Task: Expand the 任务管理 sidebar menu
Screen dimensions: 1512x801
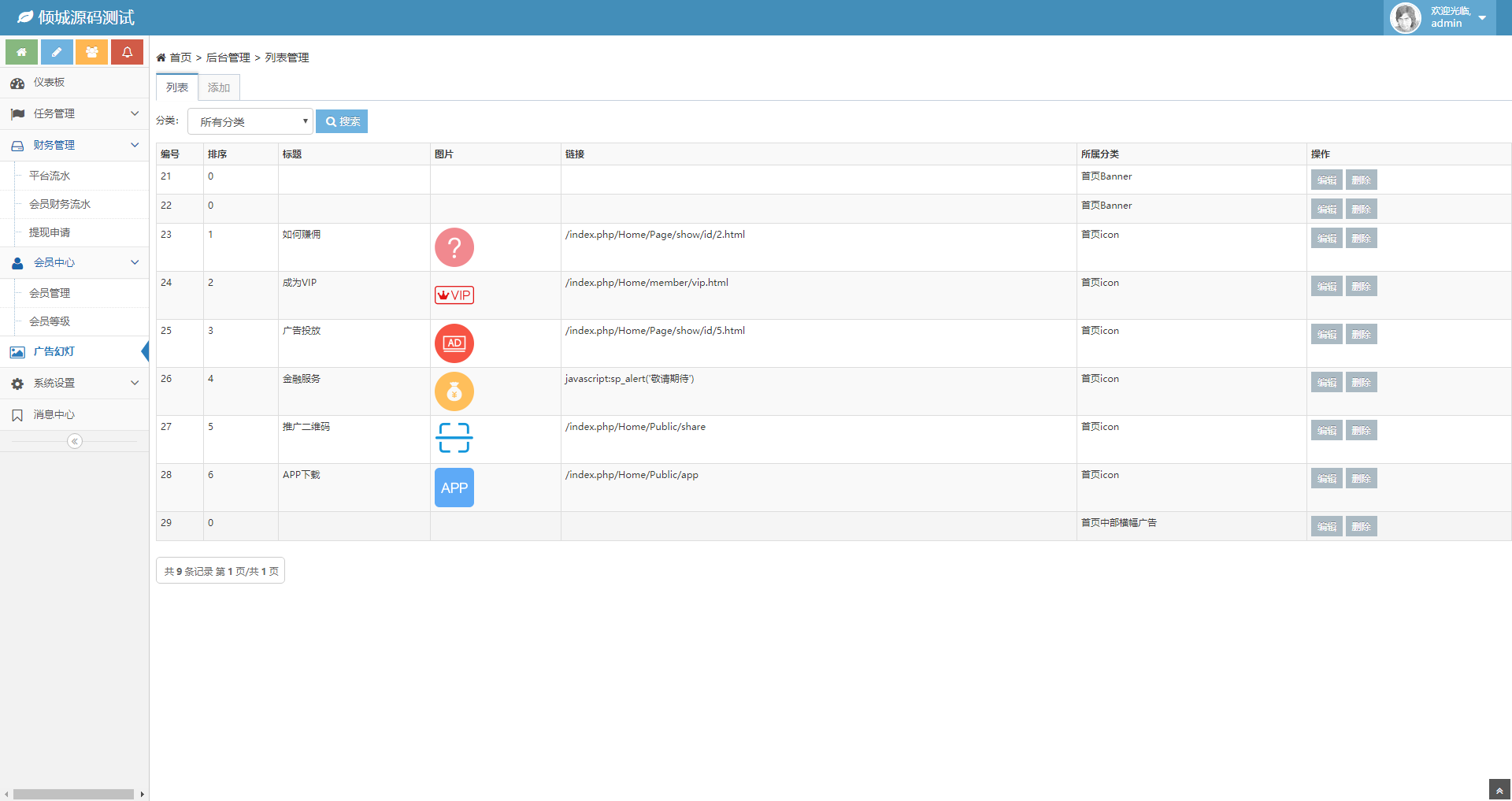Action: pyautogui.click(x=75, y=113)
